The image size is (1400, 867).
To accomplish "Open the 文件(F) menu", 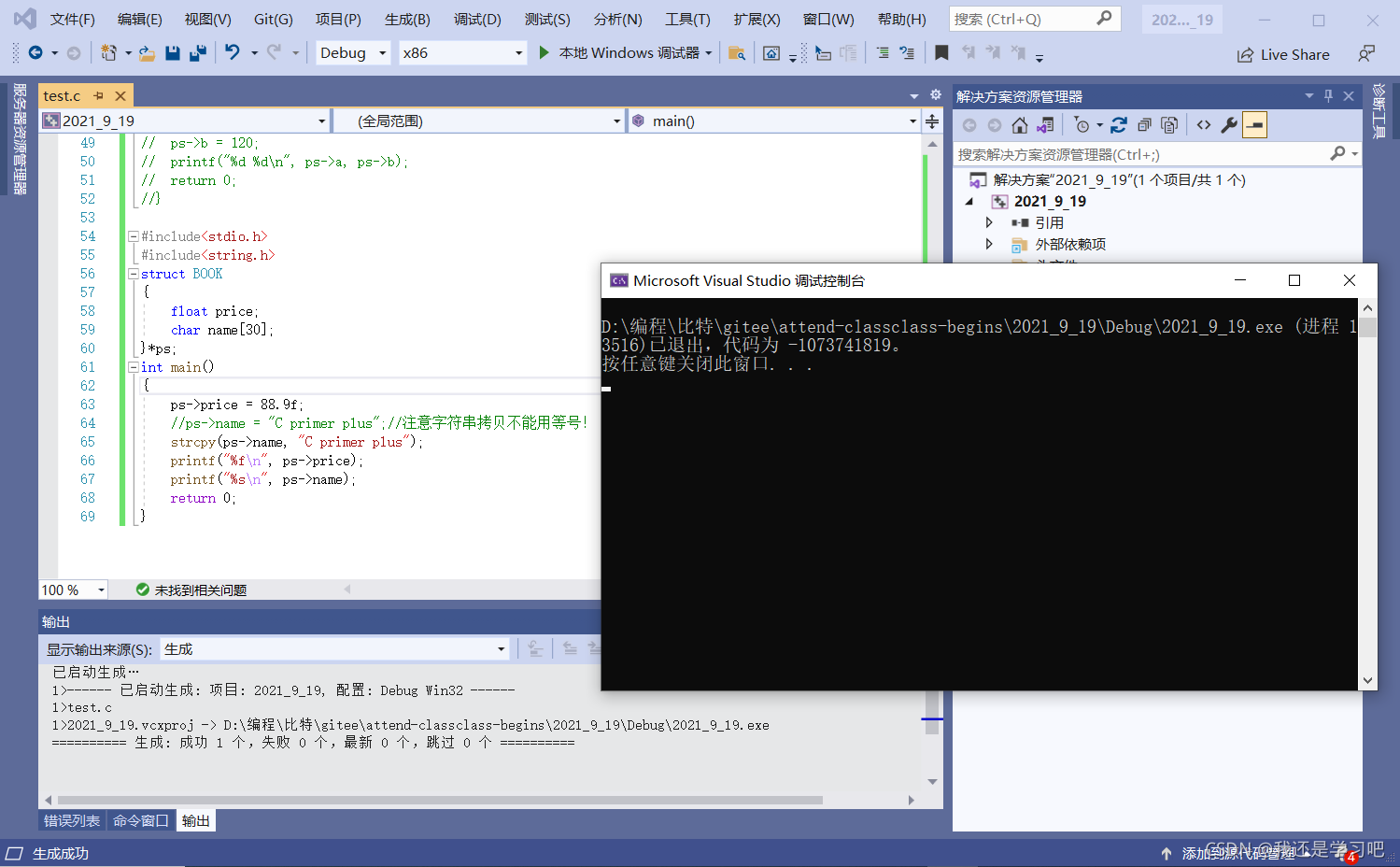I will coord(72,20).
